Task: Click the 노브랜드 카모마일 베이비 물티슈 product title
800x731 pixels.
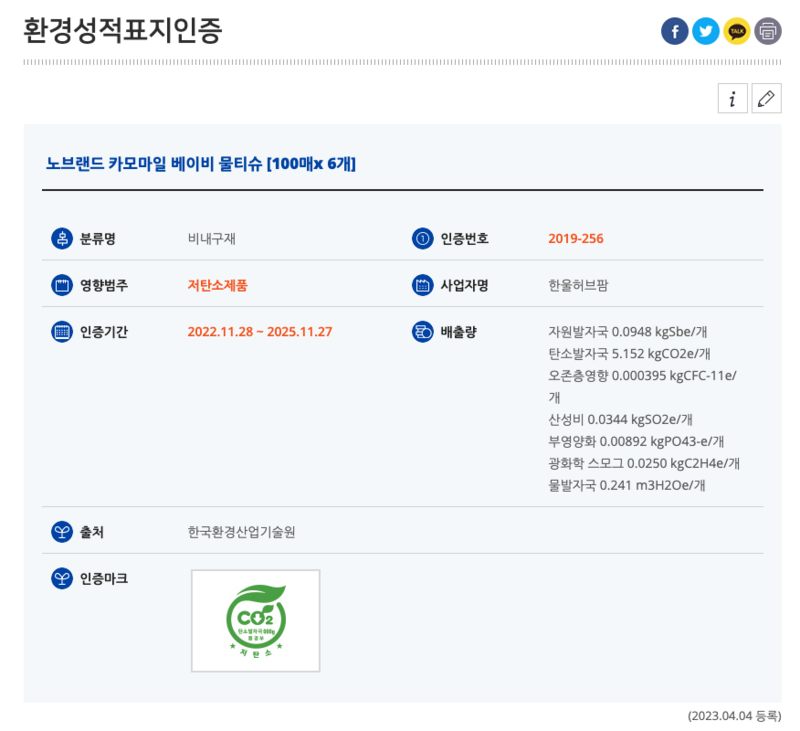Action: (201, 163)
